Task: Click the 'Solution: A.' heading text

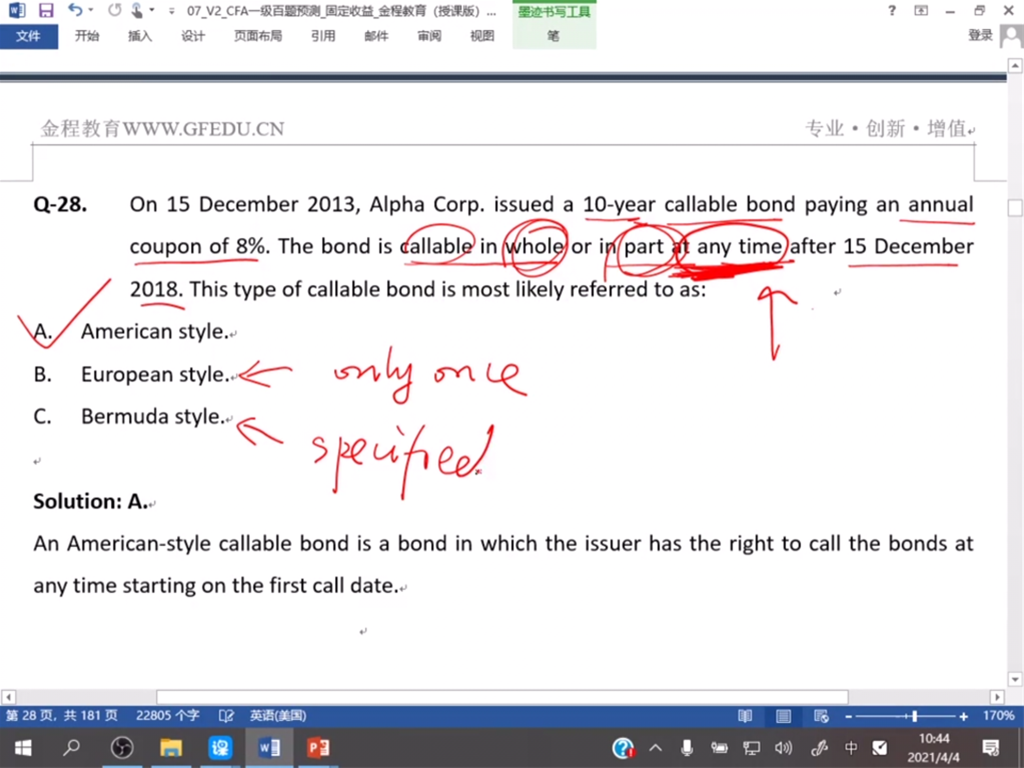Action: [x=91, y=501]
